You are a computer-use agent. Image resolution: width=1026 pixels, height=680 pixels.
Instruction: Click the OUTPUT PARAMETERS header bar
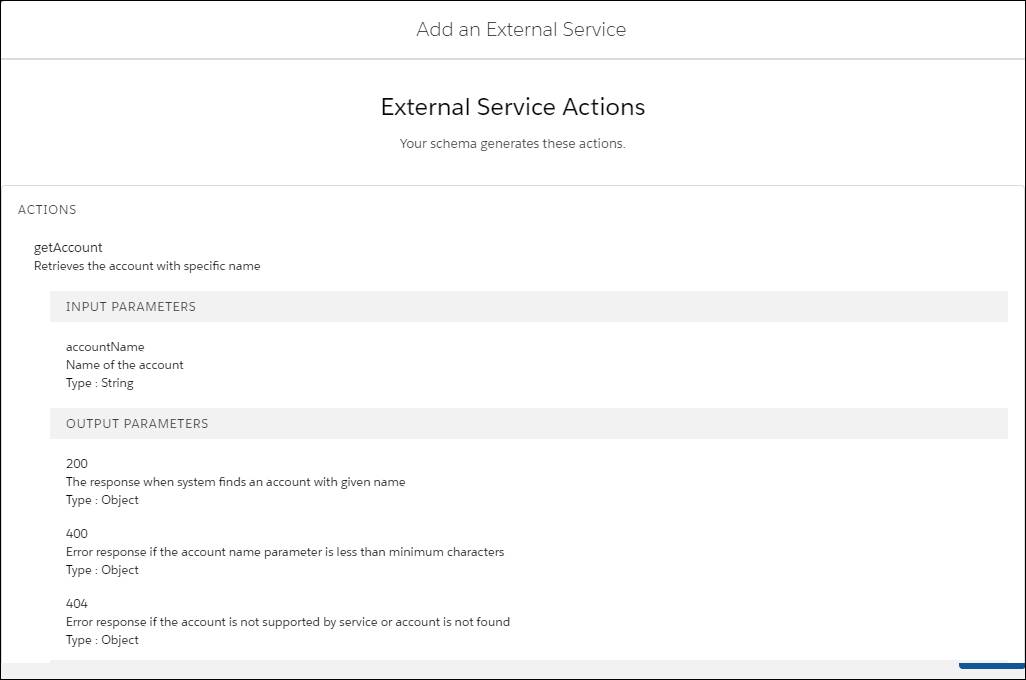(x=529, y=423)
